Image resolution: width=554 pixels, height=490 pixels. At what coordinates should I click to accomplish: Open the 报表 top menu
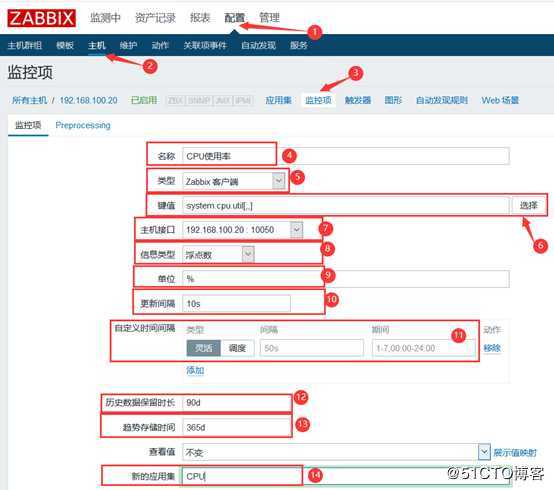200,18
